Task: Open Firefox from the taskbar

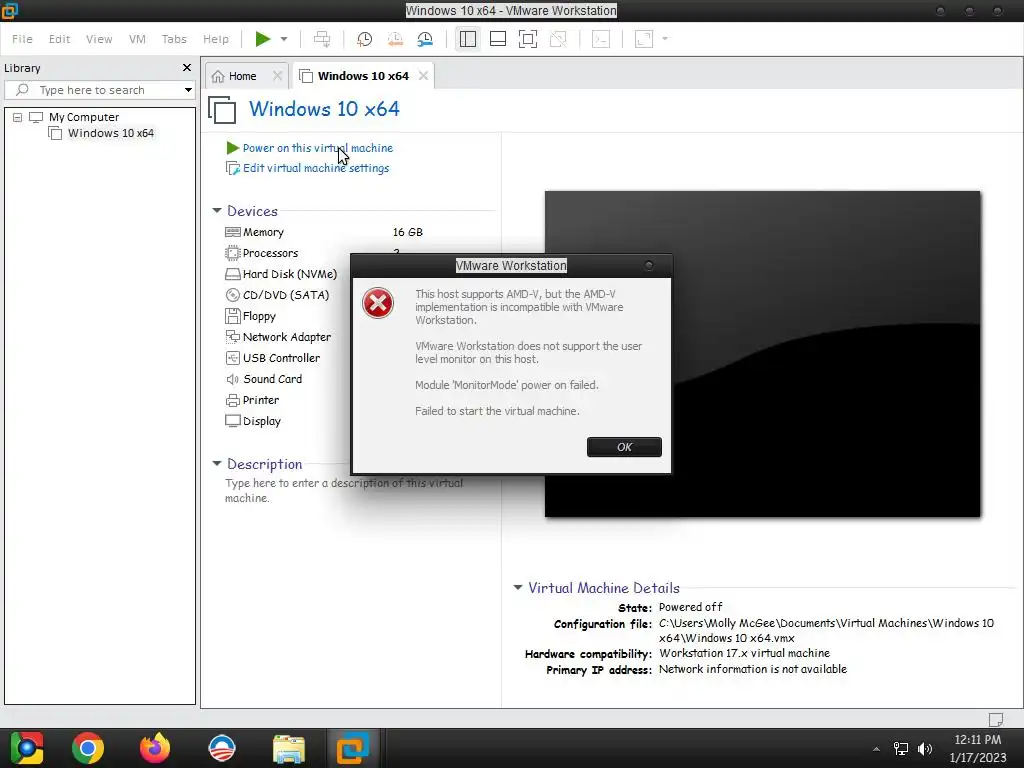Action: [x=155, y=748]
